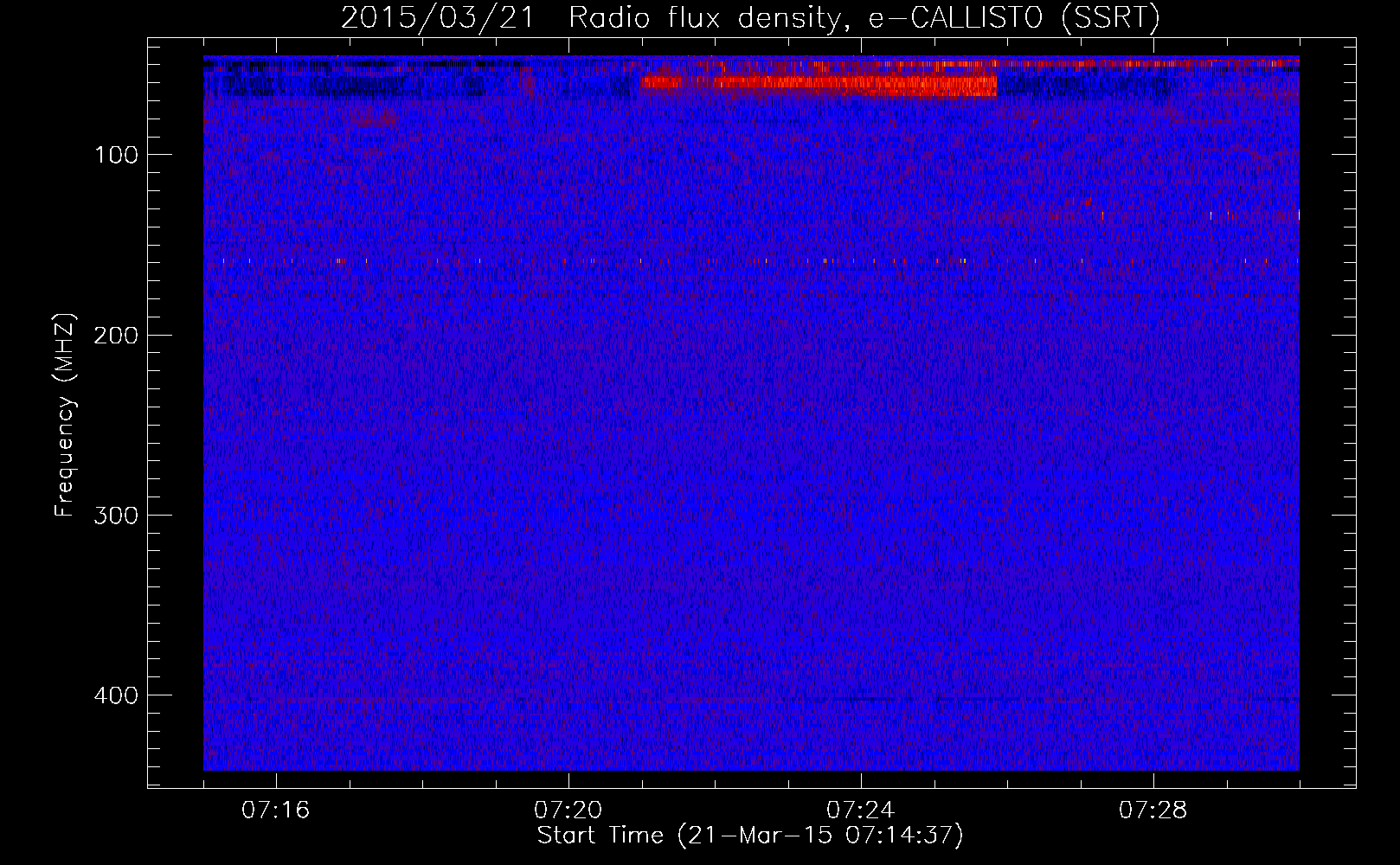The width and height of the screenshot is (1400, 865).
Task: Click the 400 frequency tick label
Action: click(116, 695)
